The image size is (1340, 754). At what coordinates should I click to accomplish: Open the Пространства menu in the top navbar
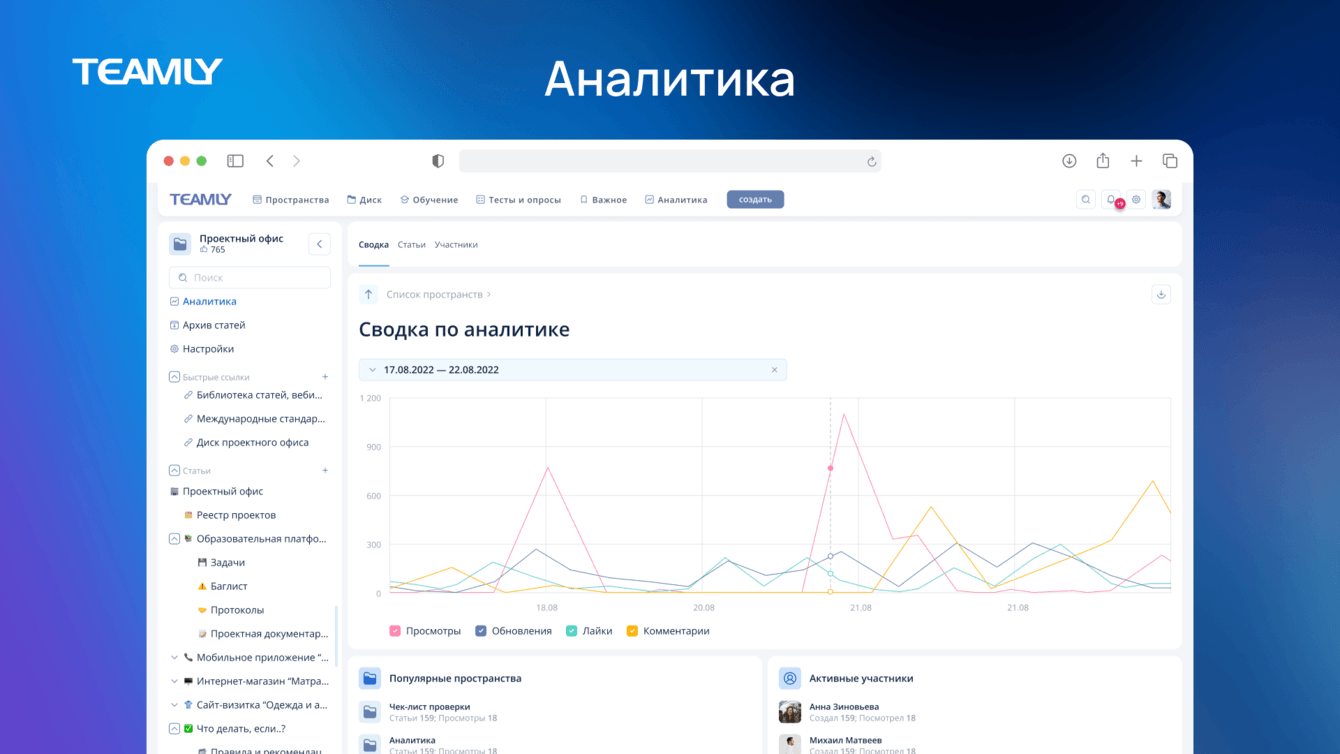tap(291, 200)
